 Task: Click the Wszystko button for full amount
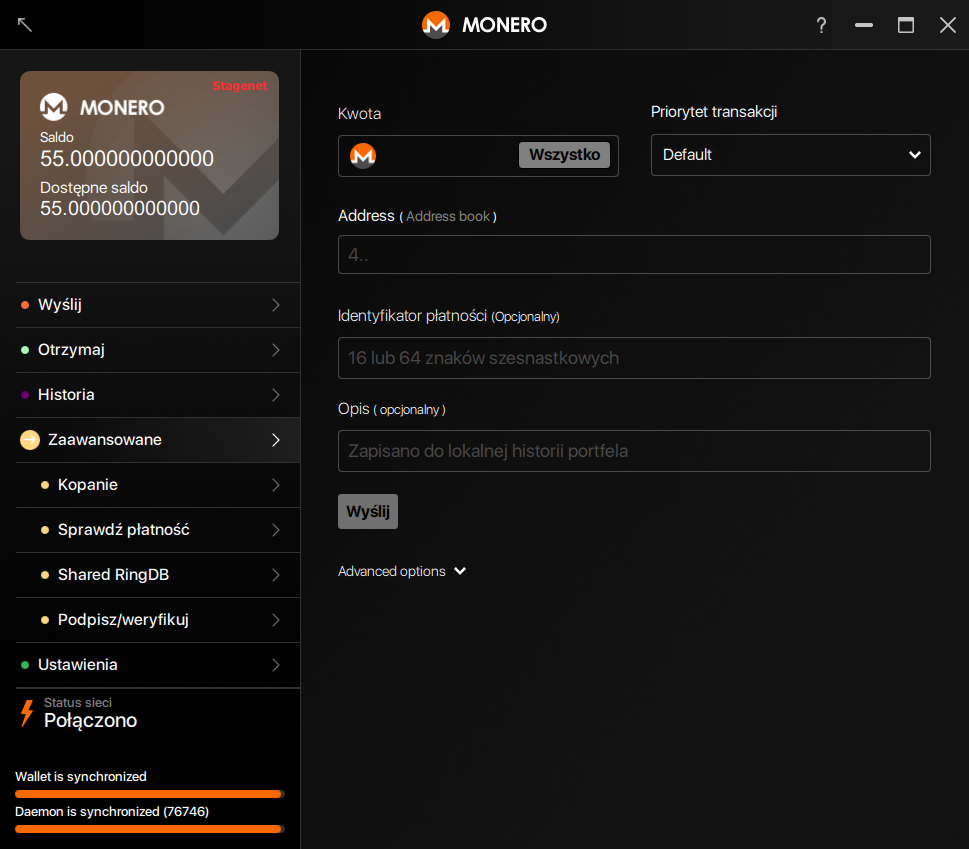coord(564,154)
